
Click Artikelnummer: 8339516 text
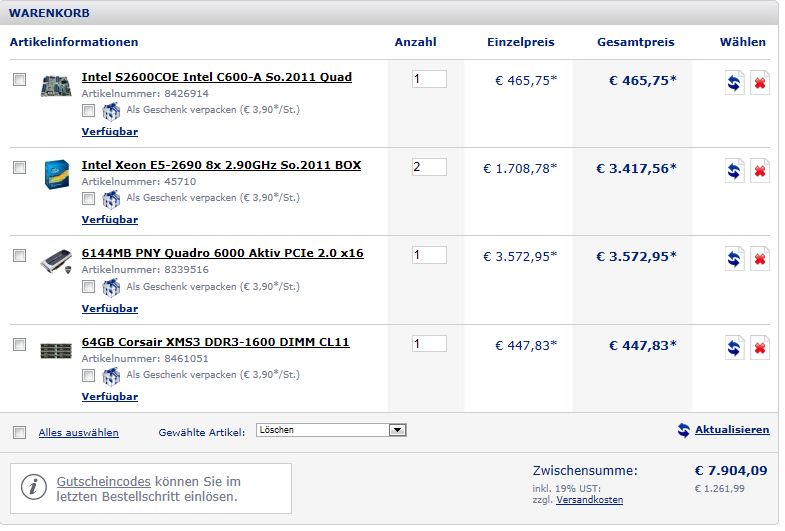(145, 270)
